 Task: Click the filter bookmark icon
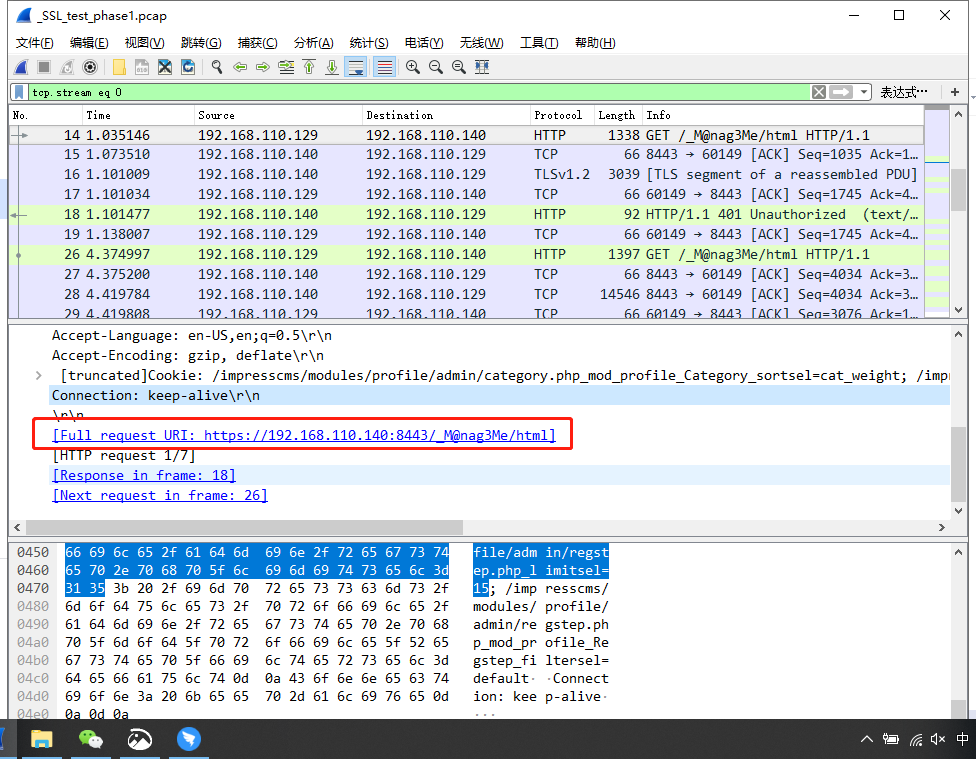click(x=19, y=92)
